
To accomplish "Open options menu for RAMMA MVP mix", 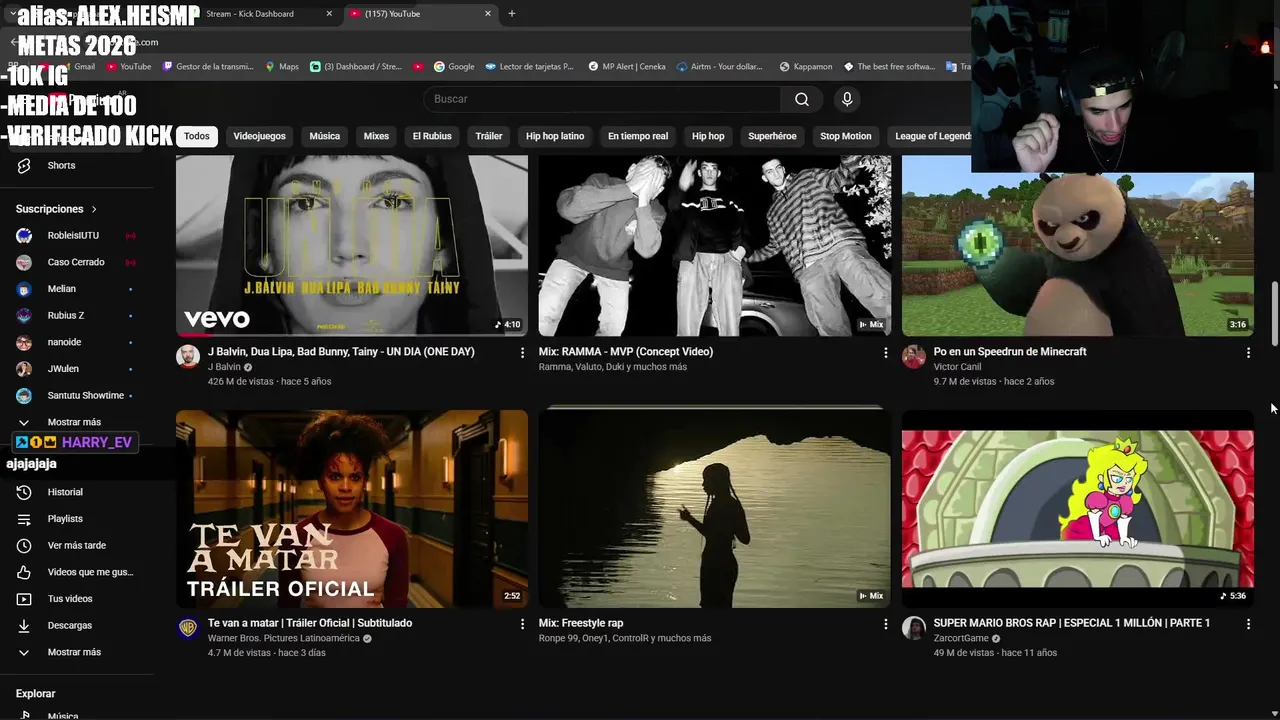I will click(885, 352).
